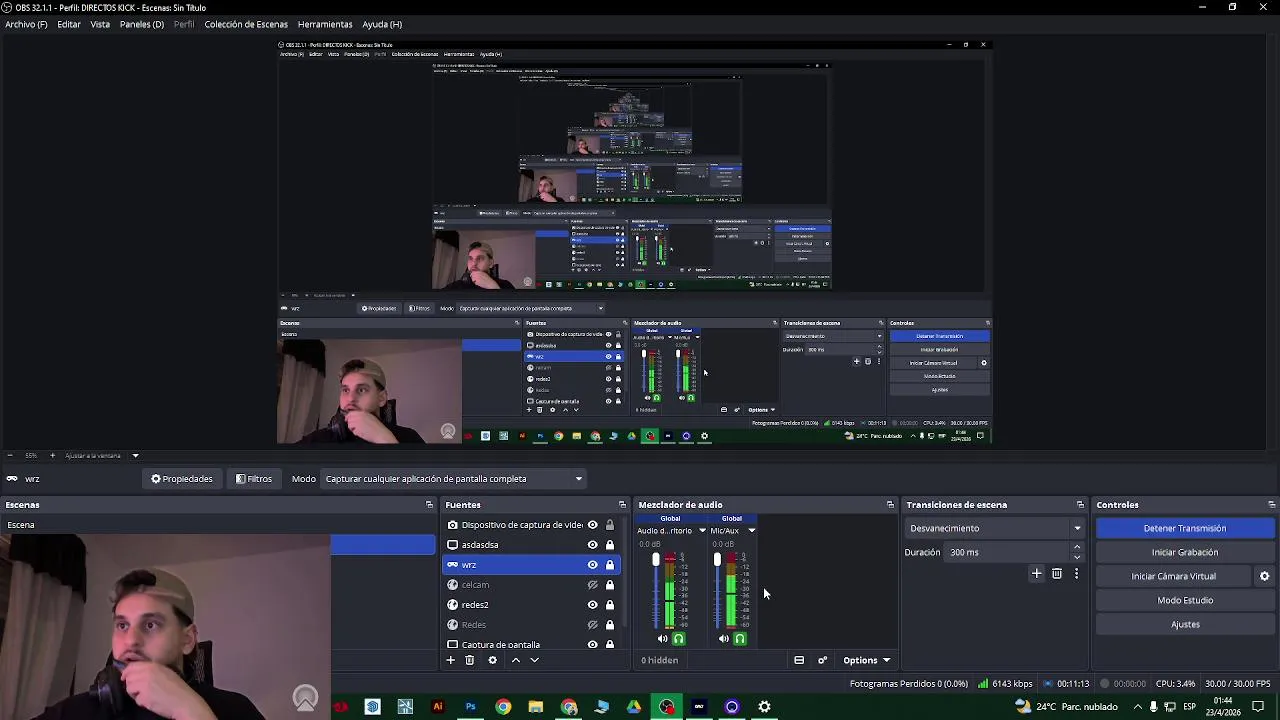Open Desvanecimiento transition dropdown
Screen dimensions: 1280x720
pos(995,528)
